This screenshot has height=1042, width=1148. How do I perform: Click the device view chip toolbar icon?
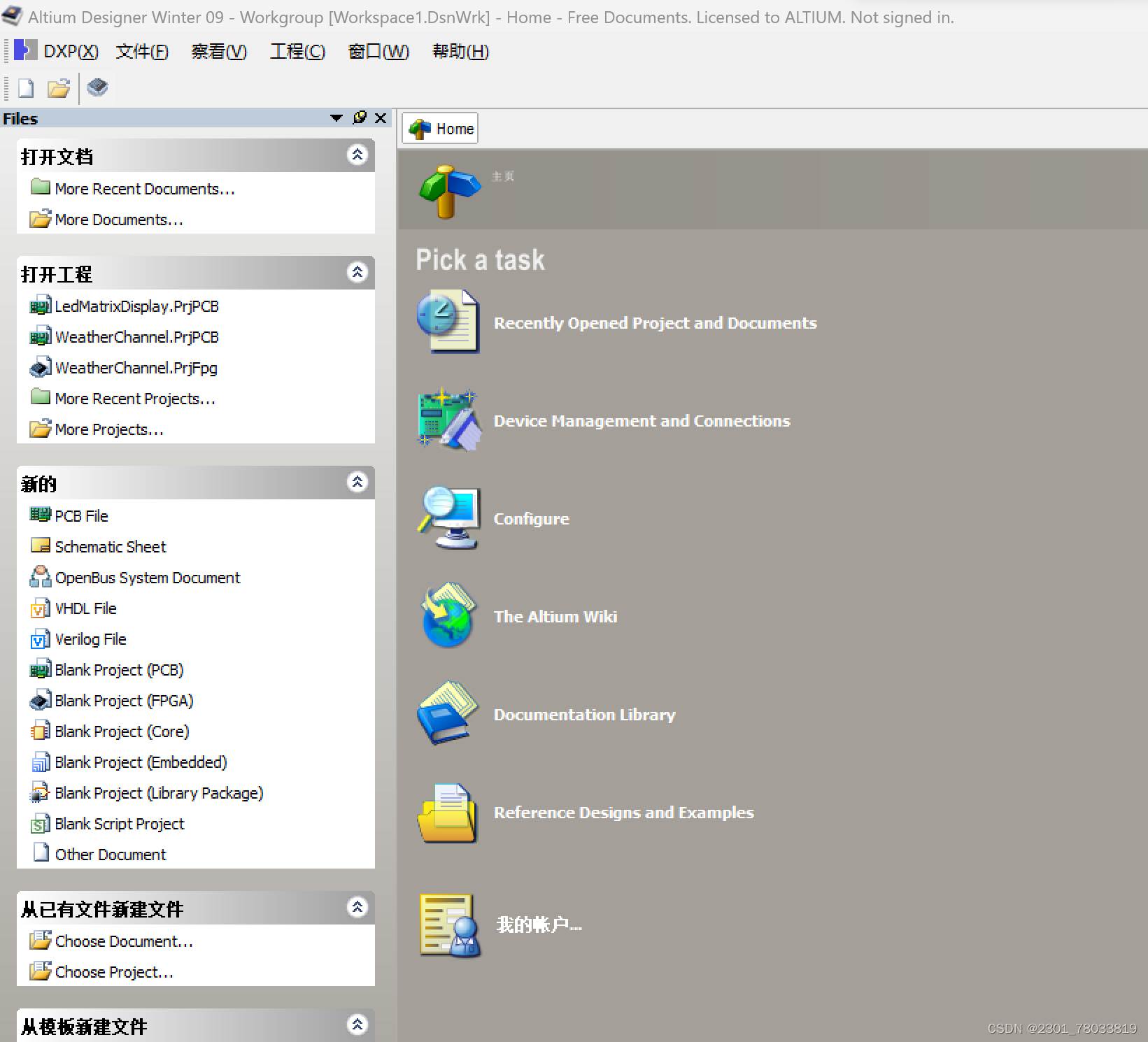coord(97,87)
